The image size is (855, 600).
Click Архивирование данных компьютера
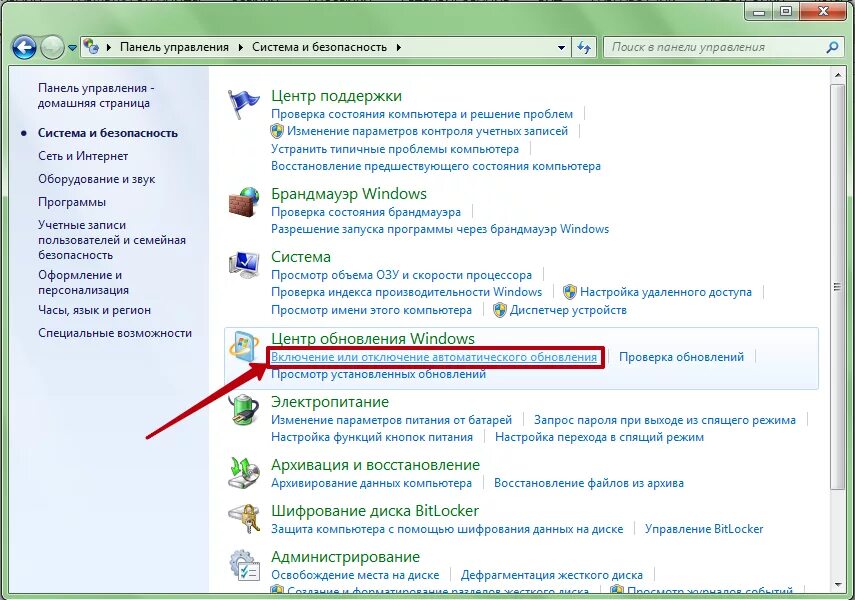371,483
